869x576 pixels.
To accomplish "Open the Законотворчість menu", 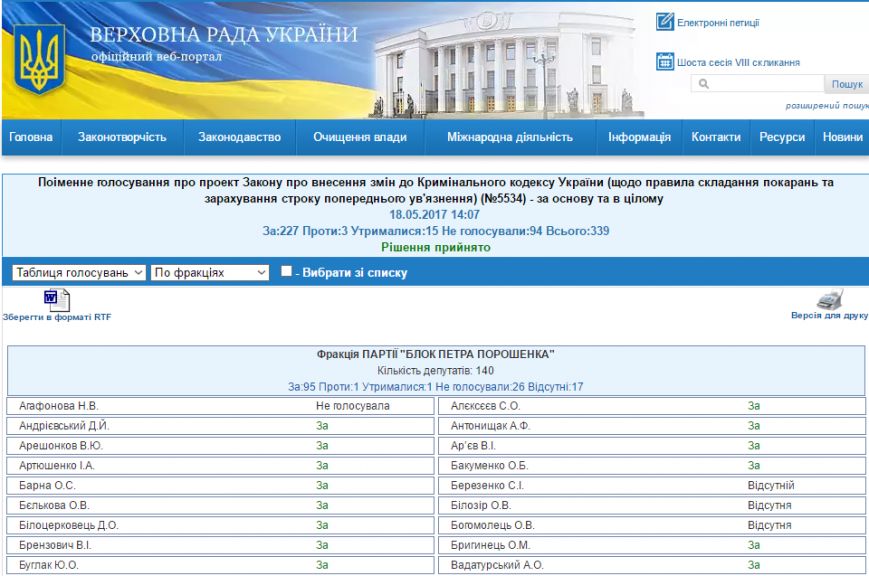I will click(122, 137).
